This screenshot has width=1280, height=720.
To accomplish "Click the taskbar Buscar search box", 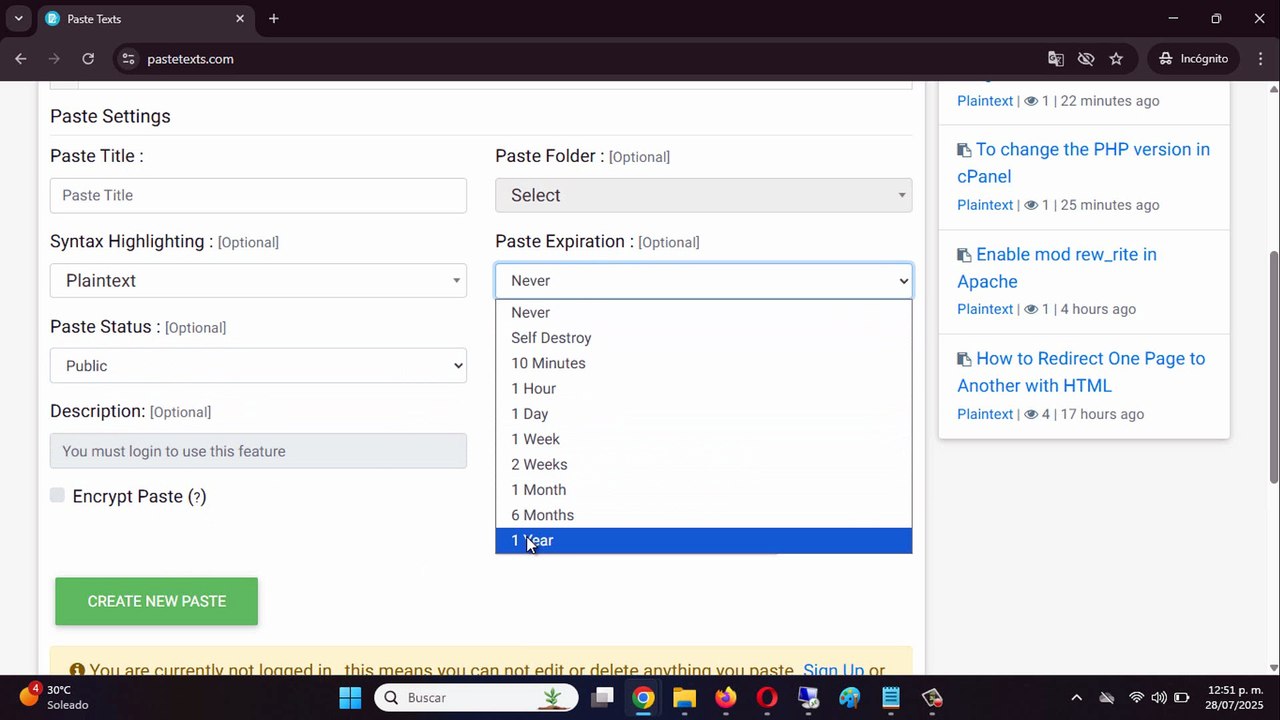I will (x=477, y=697).
